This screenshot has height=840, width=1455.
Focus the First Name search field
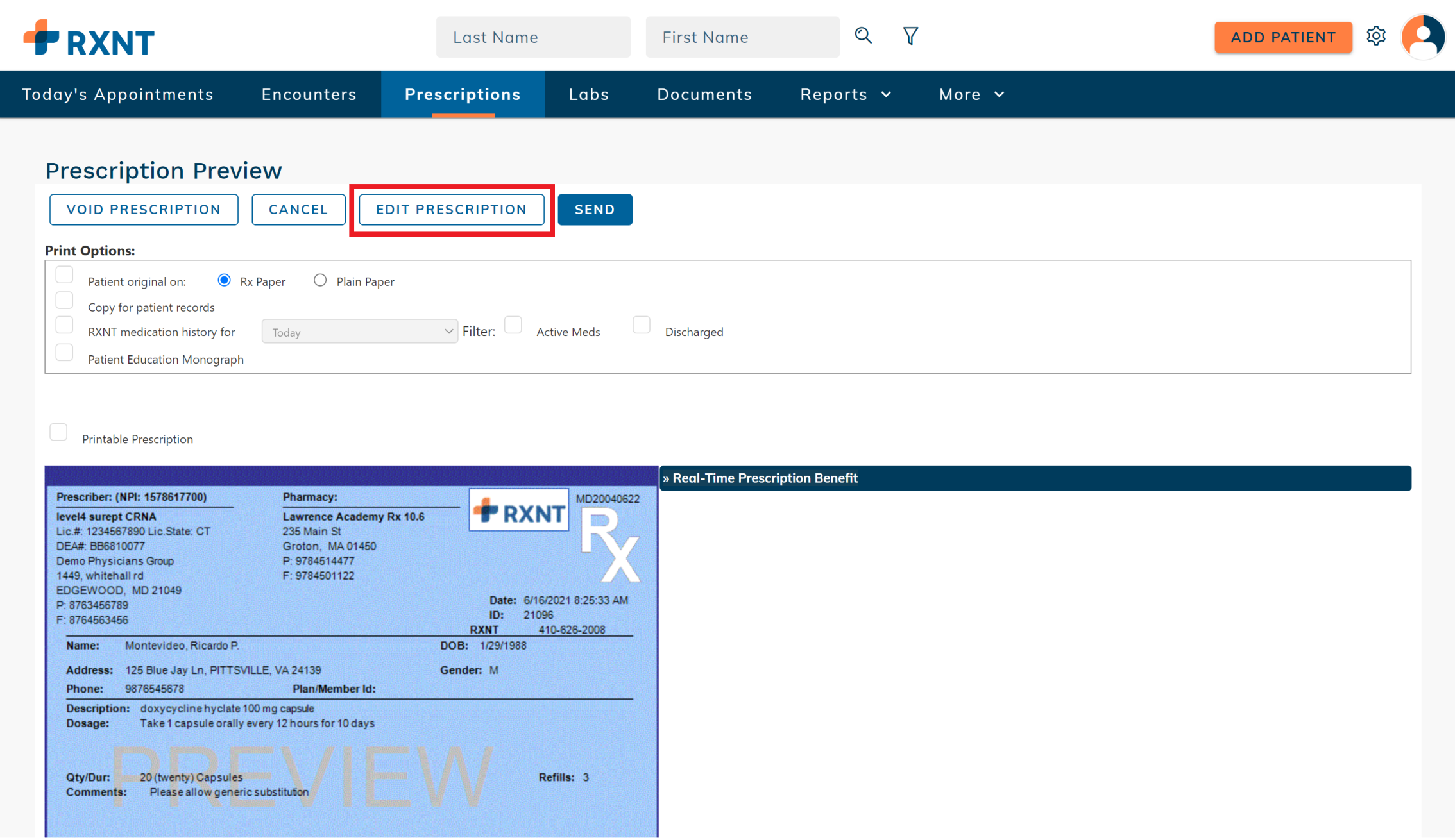(742, 37)
